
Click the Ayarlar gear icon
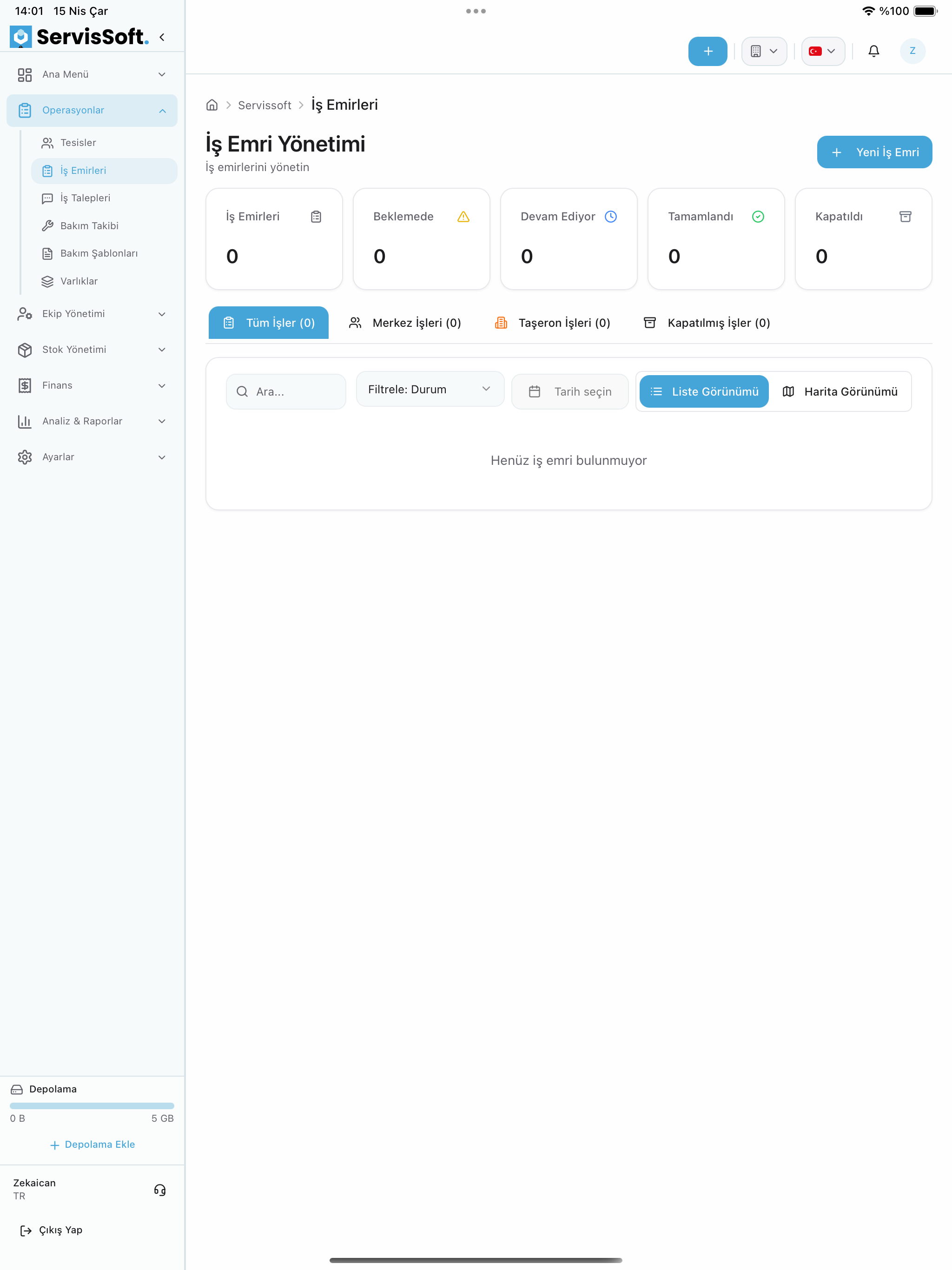pyautogui.click(x=25, y=457)
